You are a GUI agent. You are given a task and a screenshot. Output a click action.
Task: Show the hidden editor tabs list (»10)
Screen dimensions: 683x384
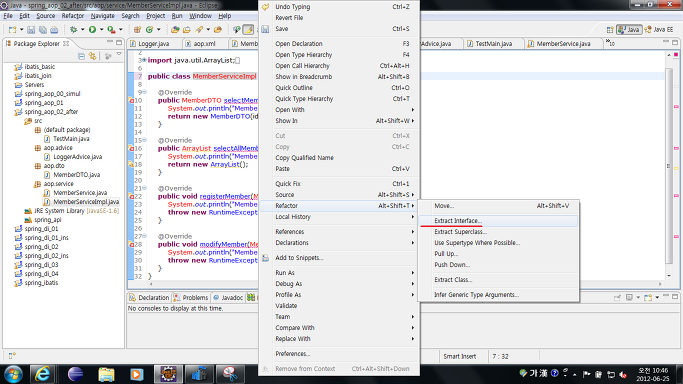[610, 43]
